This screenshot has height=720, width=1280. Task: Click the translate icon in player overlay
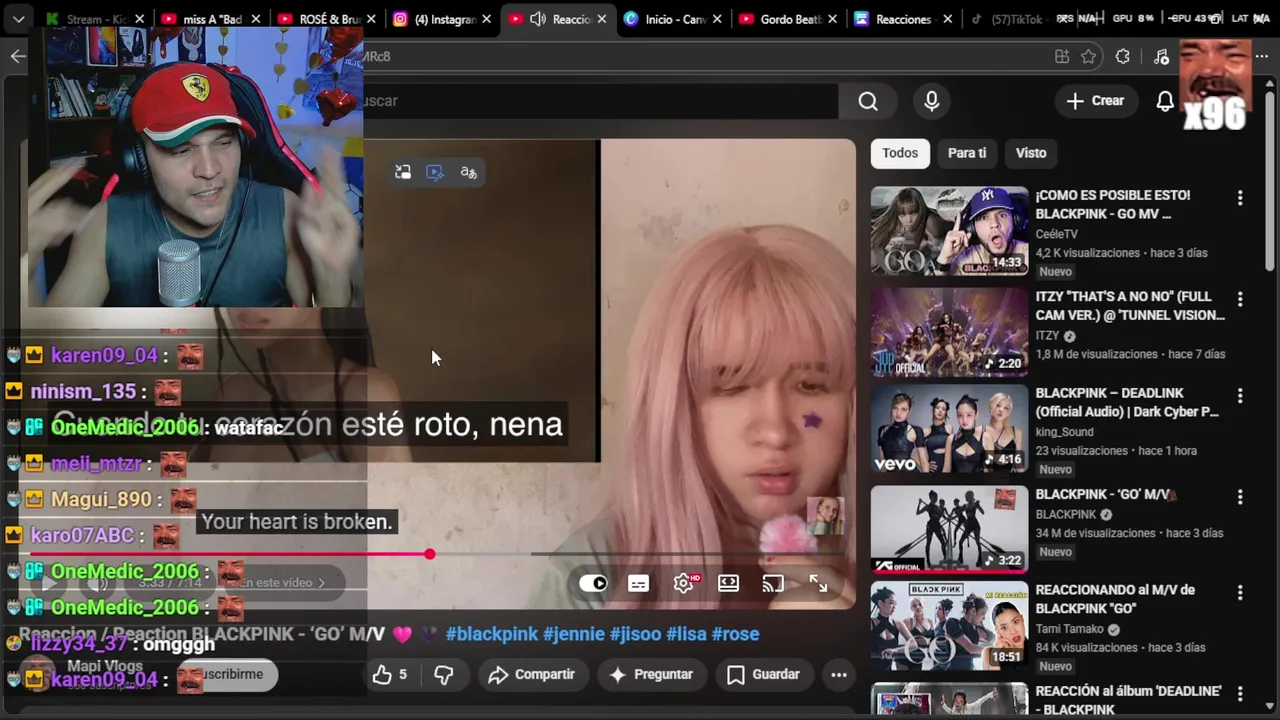(468, 172)
